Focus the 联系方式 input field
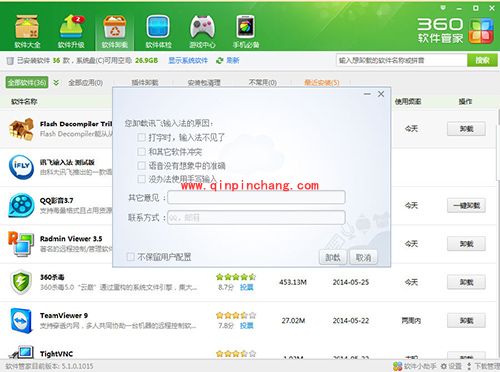Screen dimensions: 500x372 pos(256,217)
